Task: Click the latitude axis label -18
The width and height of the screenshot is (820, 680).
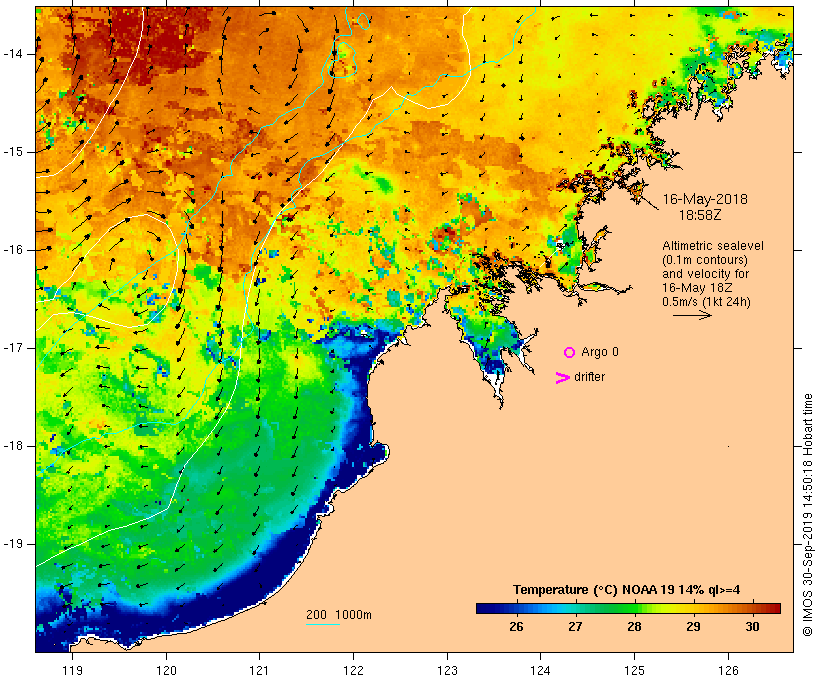Action: pos(13,446)
